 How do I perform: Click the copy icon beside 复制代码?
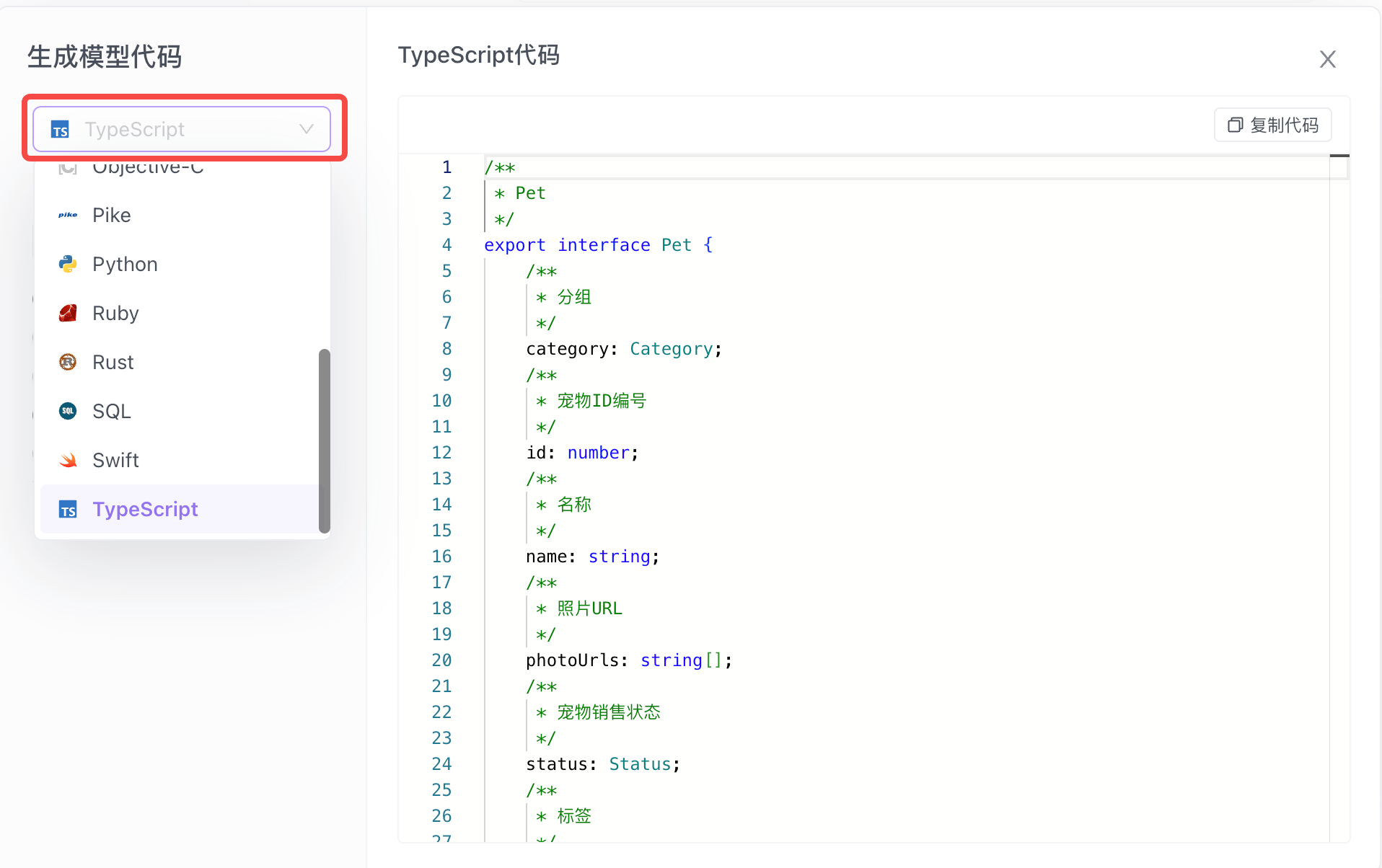tap(1235, 125)
